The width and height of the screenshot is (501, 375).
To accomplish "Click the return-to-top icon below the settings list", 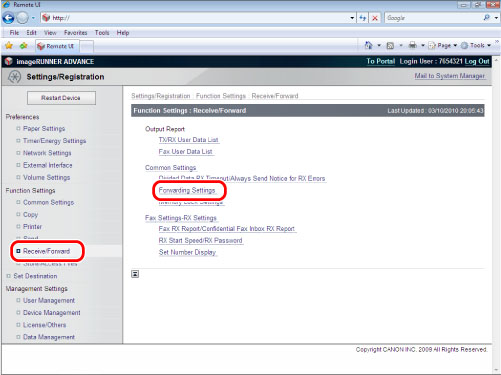I will point(135,274).
